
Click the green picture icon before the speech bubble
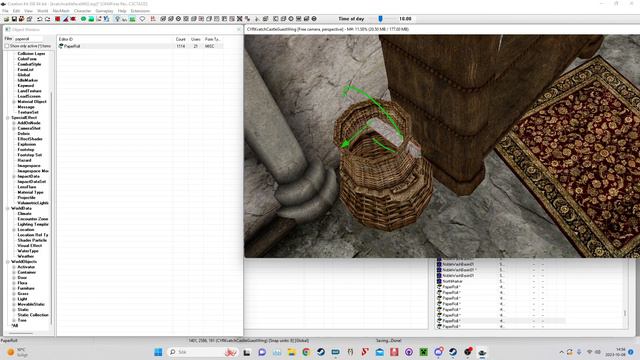click(132, 19)
